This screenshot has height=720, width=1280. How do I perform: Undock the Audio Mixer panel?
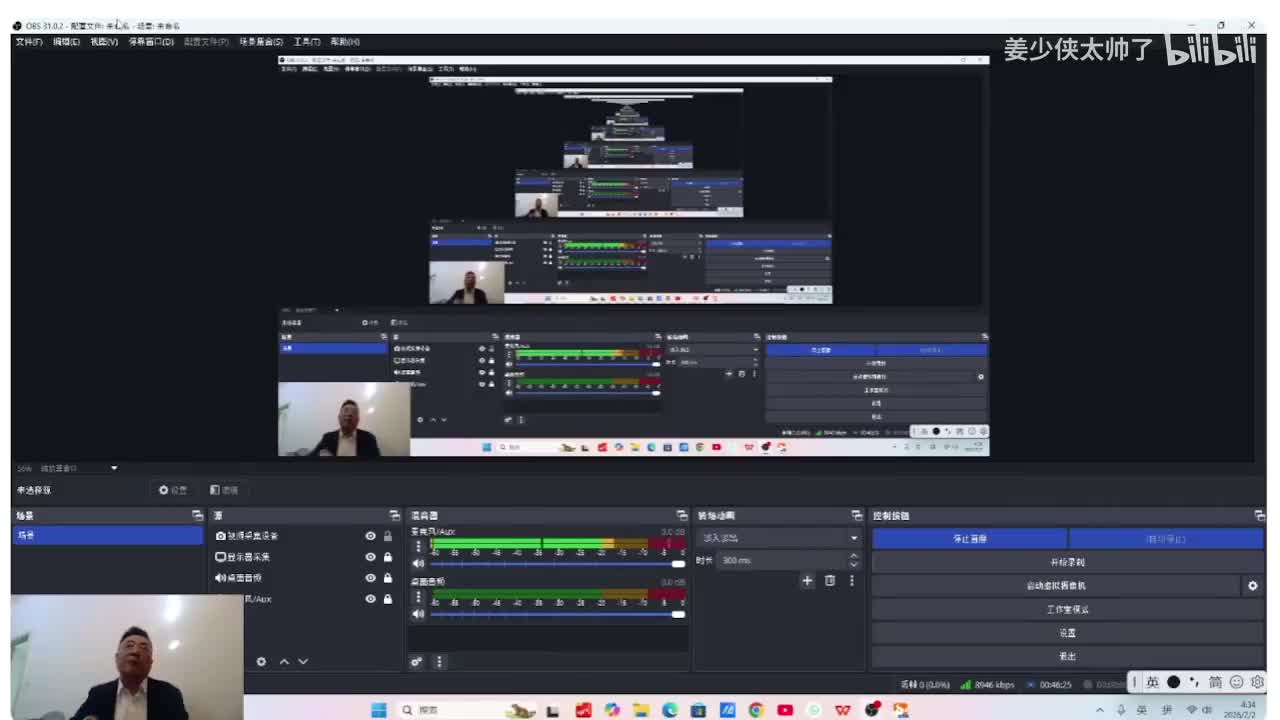click(682, 516)
